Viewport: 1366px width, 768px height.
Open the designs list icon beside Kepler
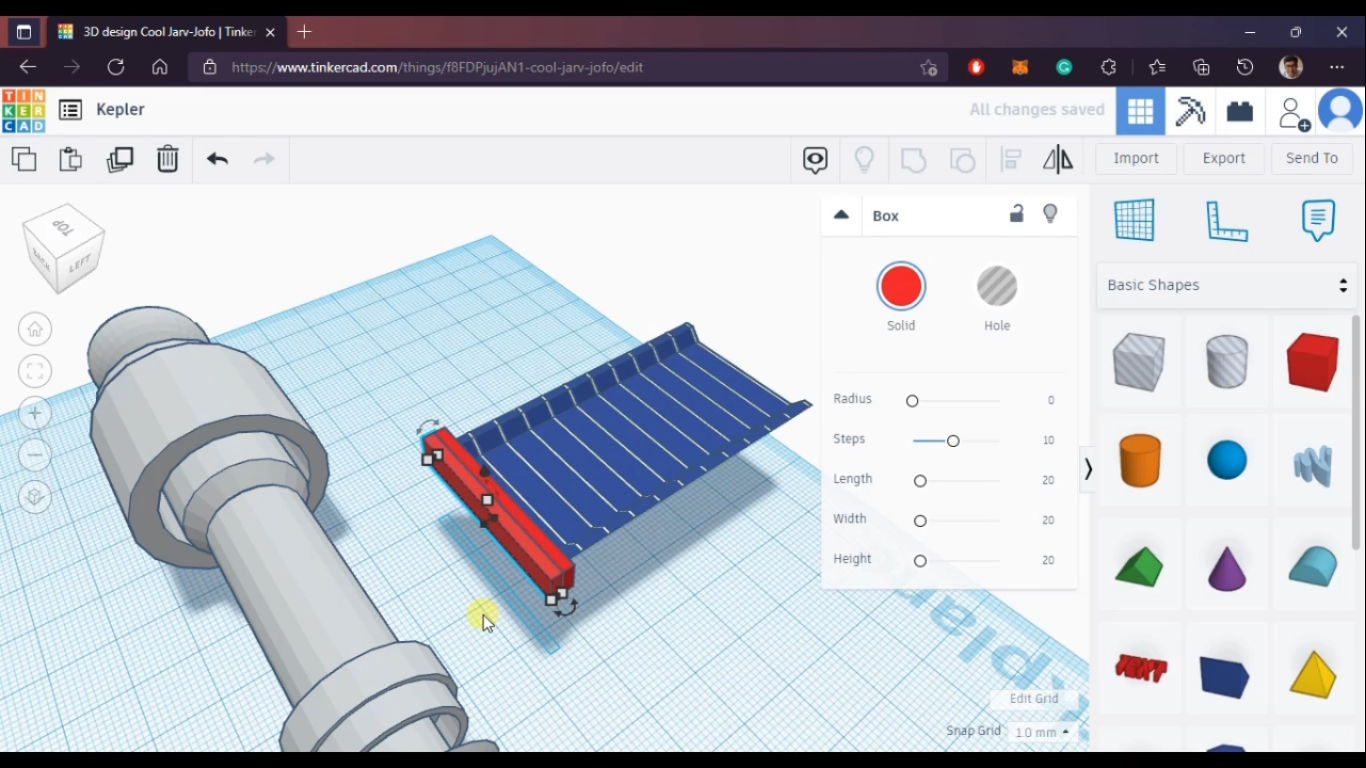point(70,110)
